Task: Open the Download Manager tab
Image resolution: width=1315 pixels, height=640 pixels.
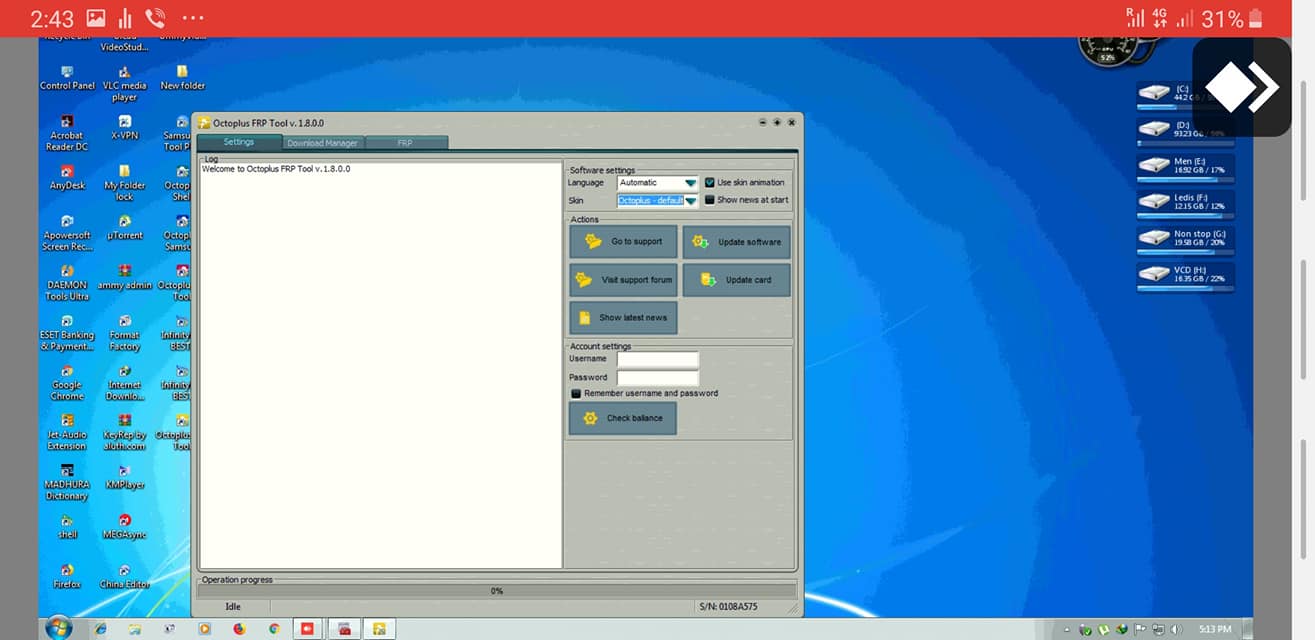Action: click(322, 143)
